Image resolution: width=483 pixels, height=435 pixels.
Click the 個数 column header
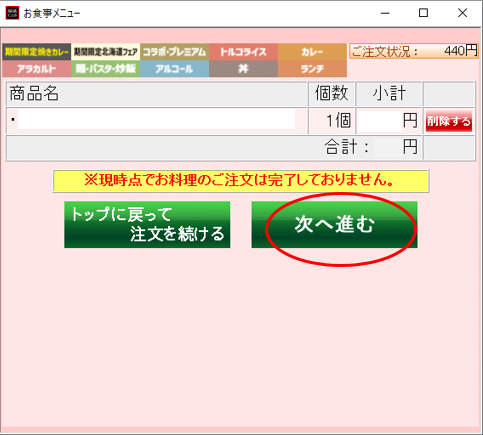coord(332,94)
